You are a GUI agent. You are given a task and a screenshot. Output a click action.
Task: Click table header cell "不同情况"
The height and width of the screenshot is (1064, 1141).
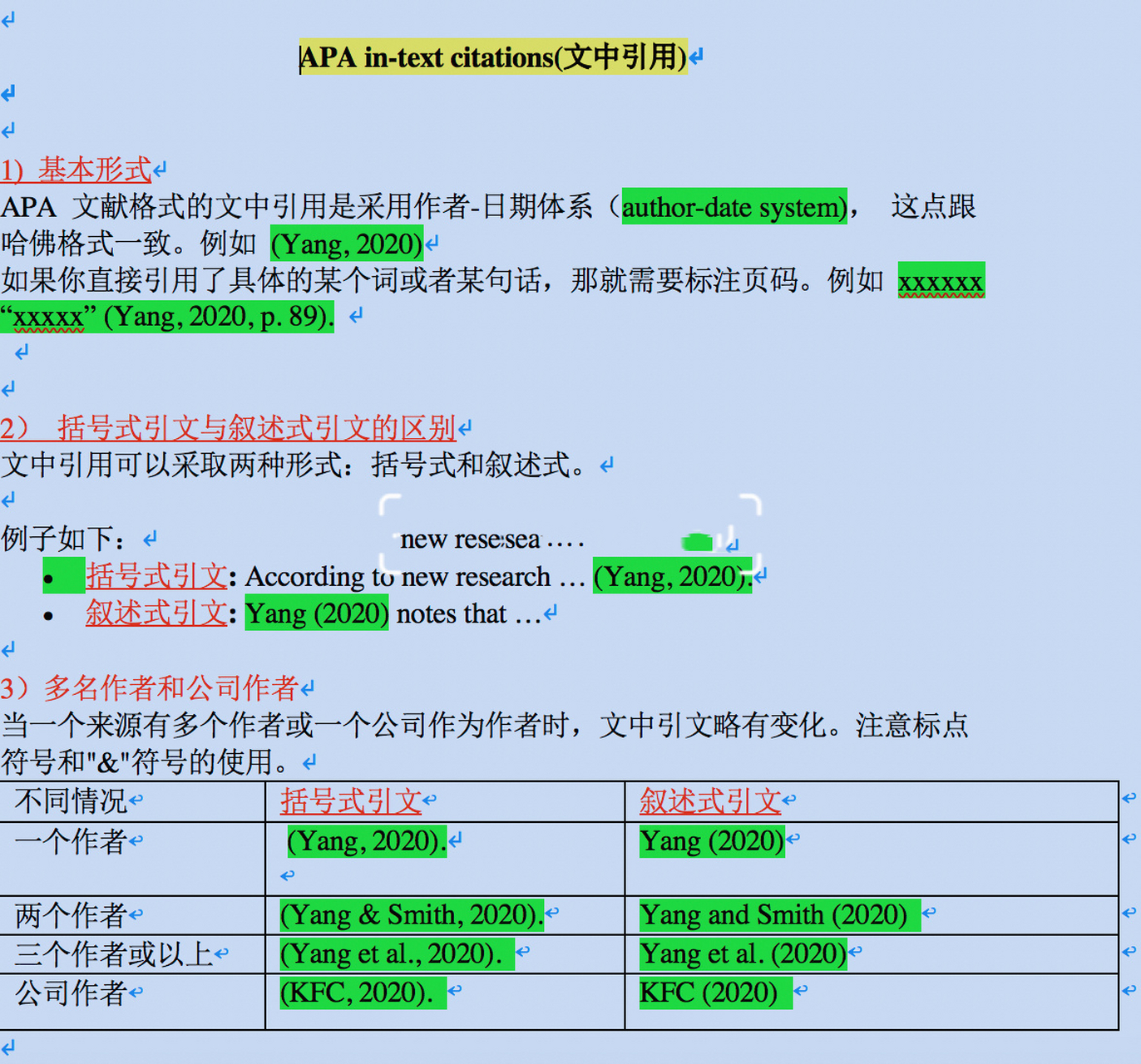(x=72, y=801)
